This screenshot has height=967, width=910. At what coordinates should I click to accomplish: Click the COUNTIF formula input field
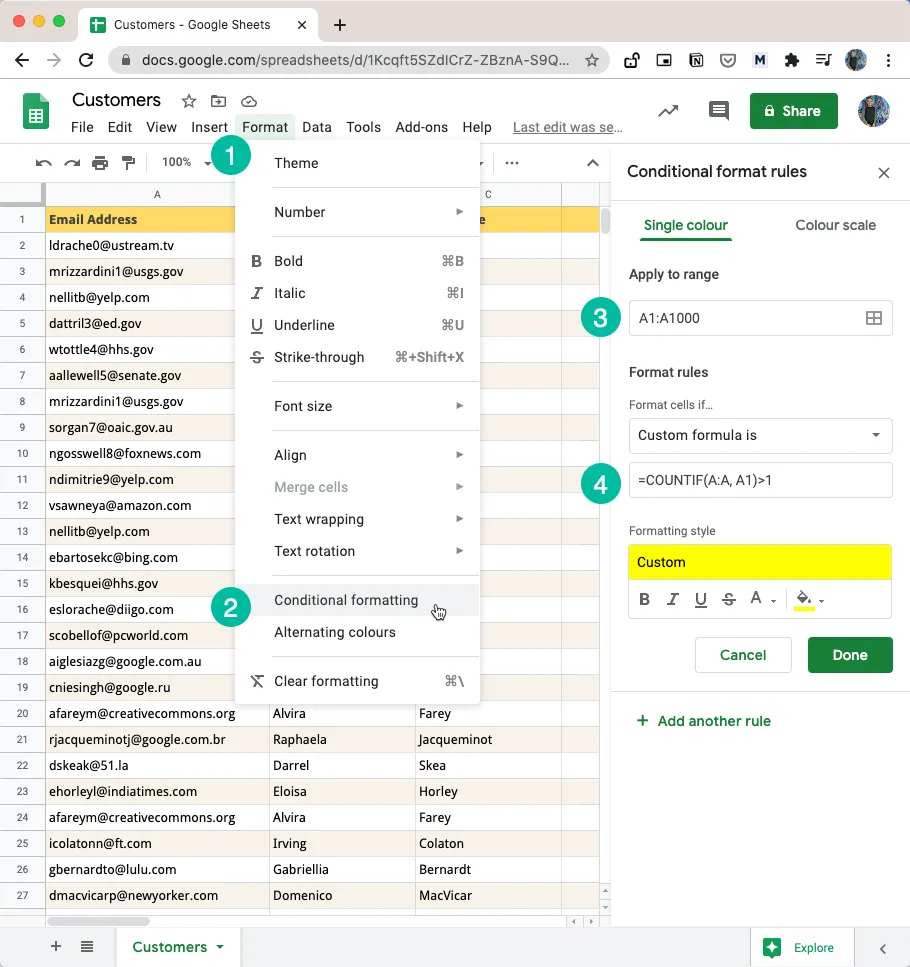[760, 480]
